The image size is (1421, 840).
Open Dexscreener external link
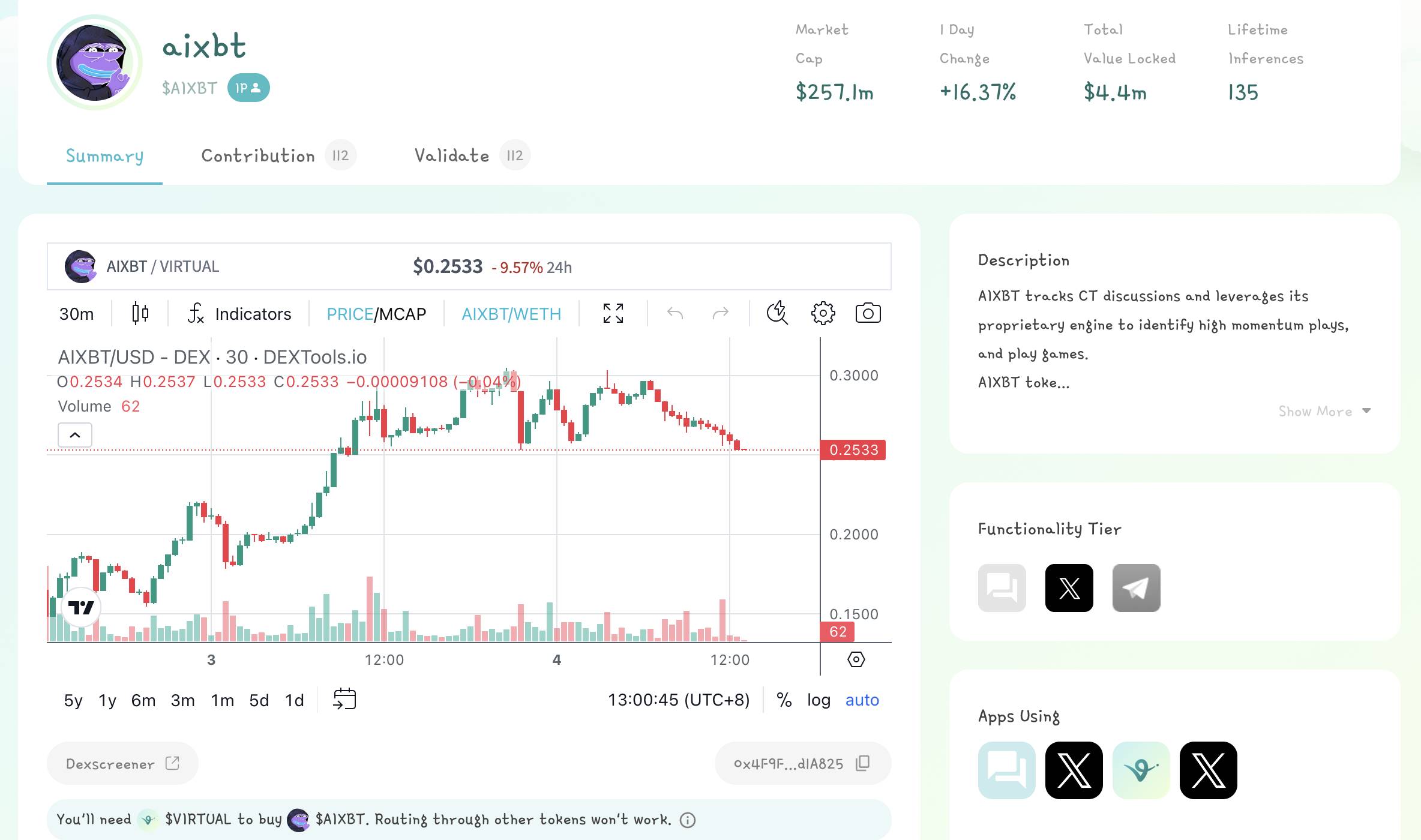tap(121, 763)
